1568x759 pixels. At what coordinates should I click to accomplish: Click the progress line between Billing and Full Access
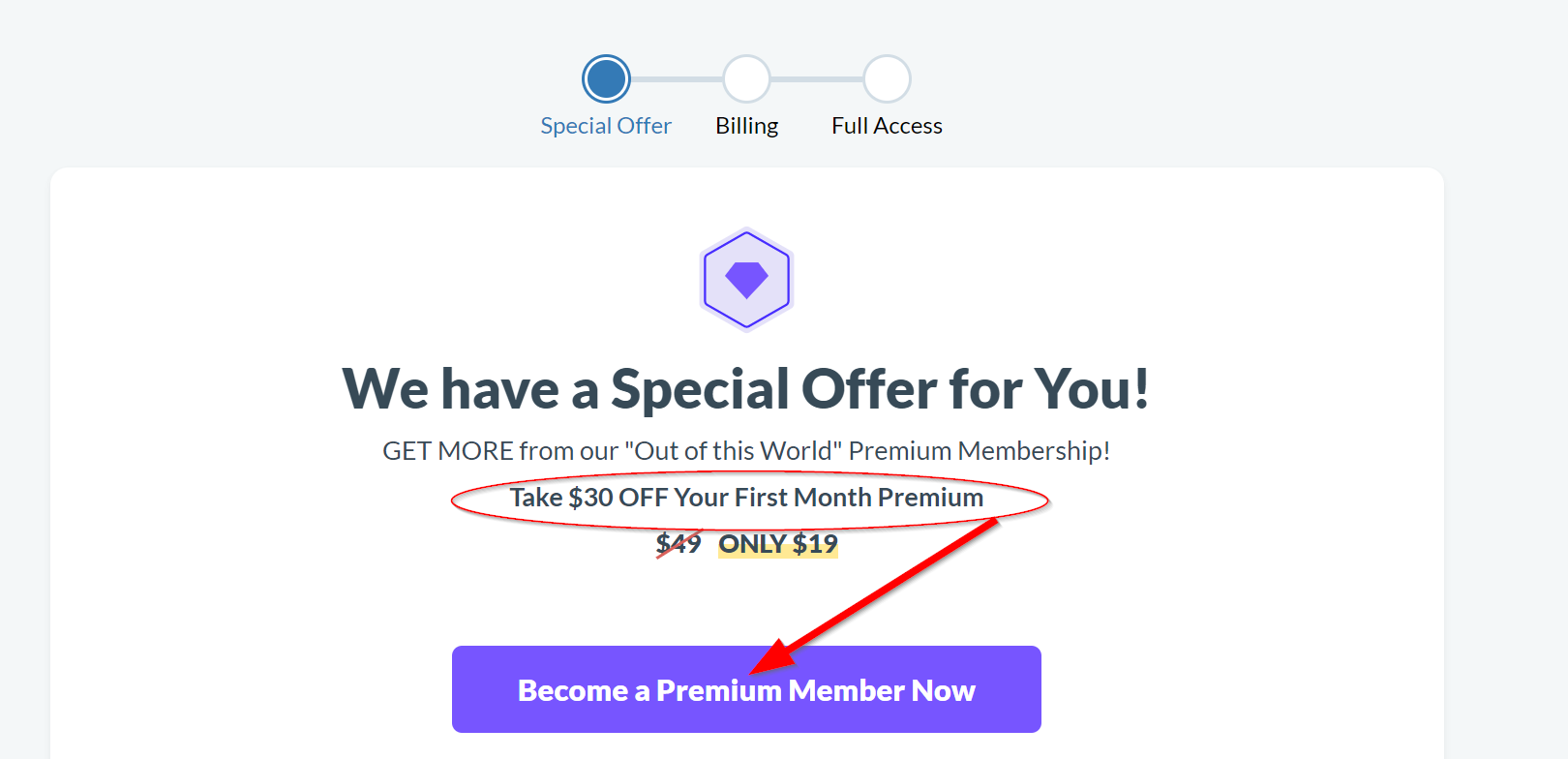[817, 79]
